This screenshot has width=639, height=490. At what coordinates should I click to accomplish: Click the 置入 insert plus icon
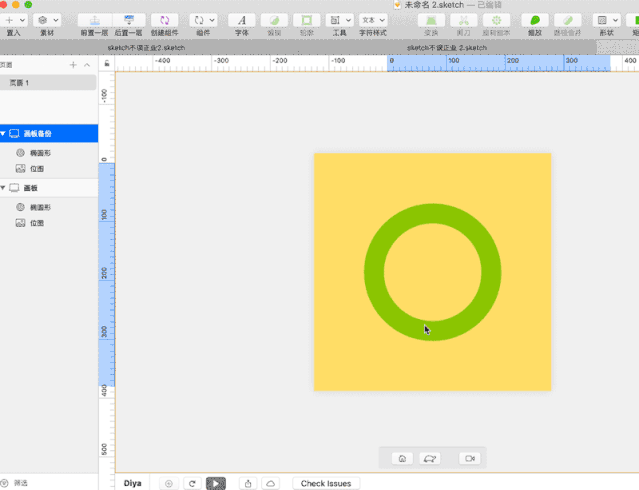(x=9, y=20)
